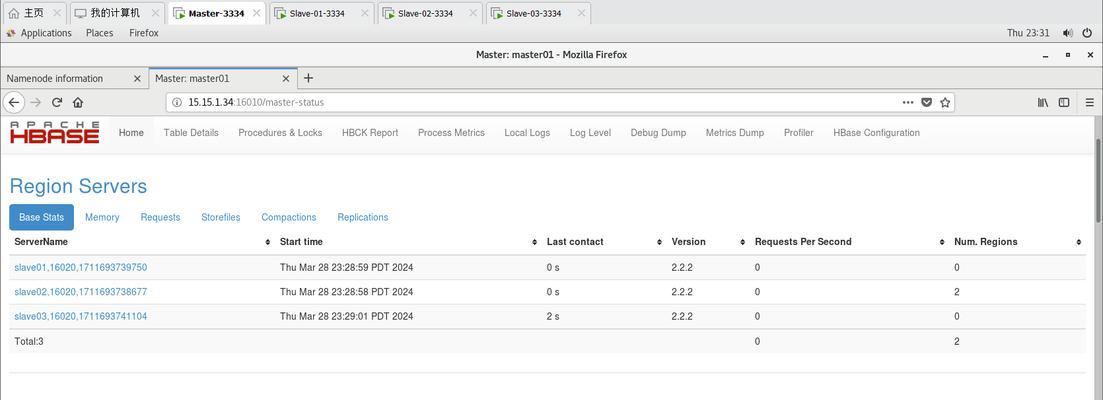Viewport: 1103px width, 400px height.
Task: Select the Compactions tab
Action: point(288,217)
